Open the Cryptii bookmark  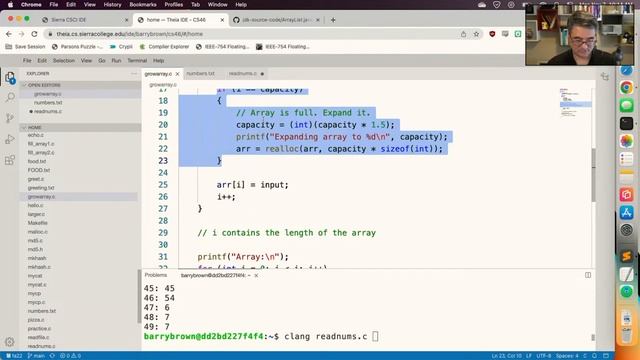122,47
